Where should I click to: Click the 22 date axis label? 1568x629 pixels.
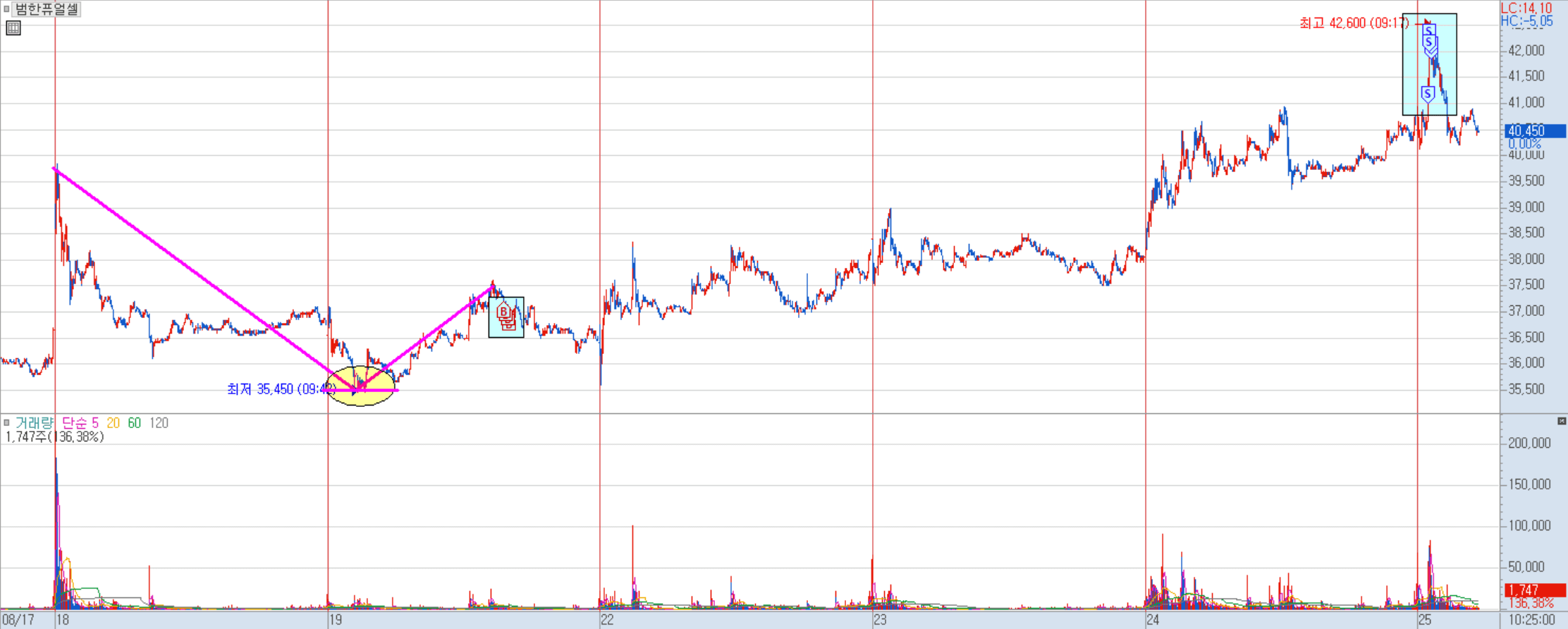(608, 620)
